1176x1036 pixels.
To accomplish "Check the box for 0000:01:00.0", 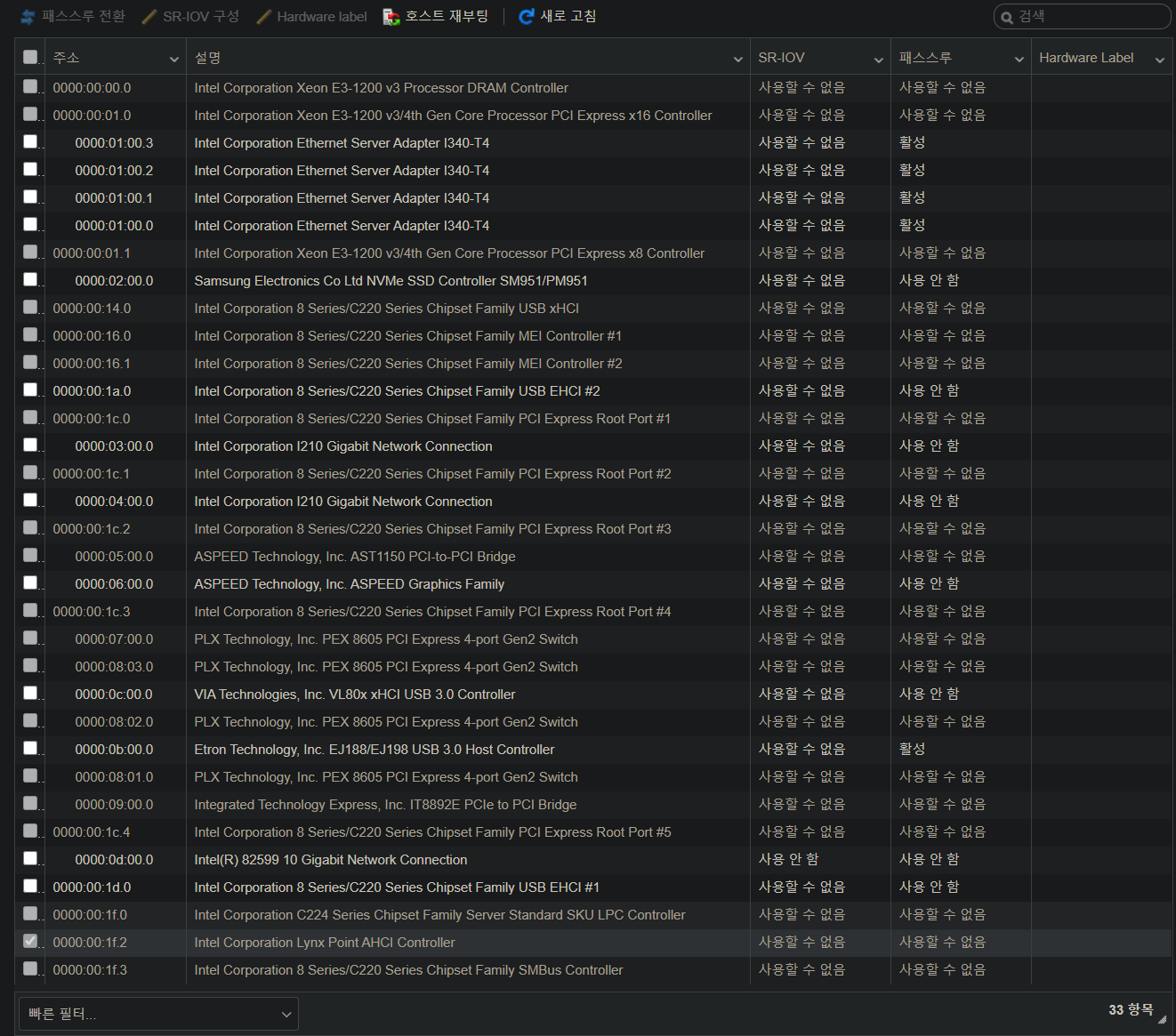I will coord(30,225).
